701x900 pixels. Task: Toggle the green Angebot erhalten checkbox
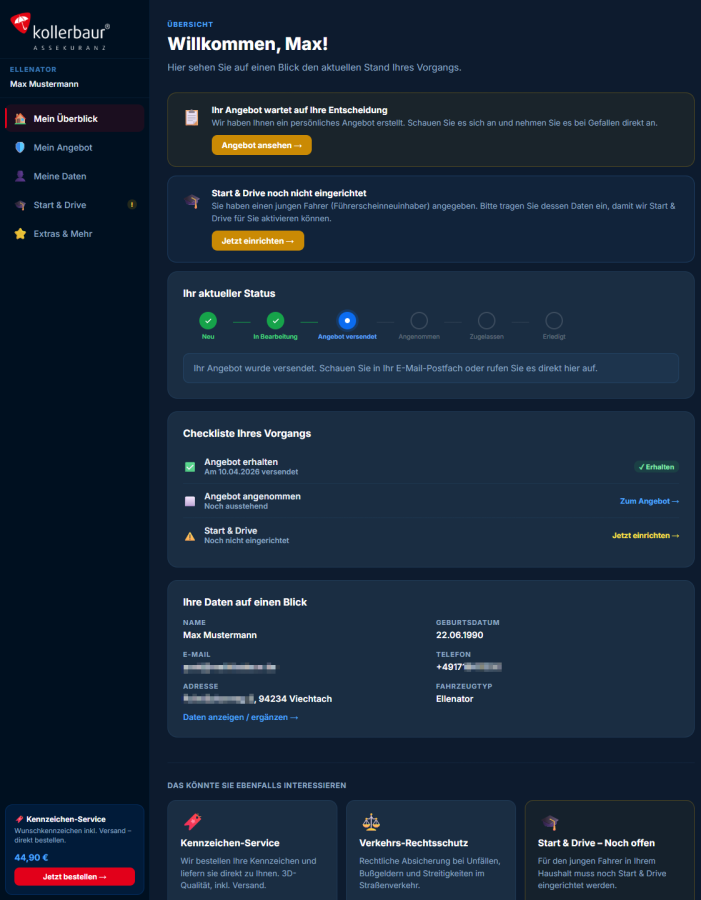[x=190, y=466]
